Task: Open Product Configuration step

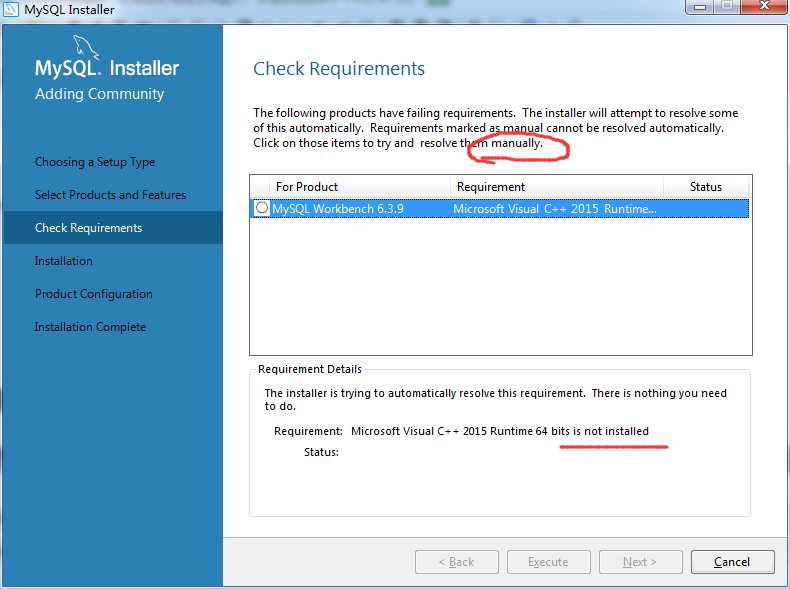Action: tap(94, 294)
